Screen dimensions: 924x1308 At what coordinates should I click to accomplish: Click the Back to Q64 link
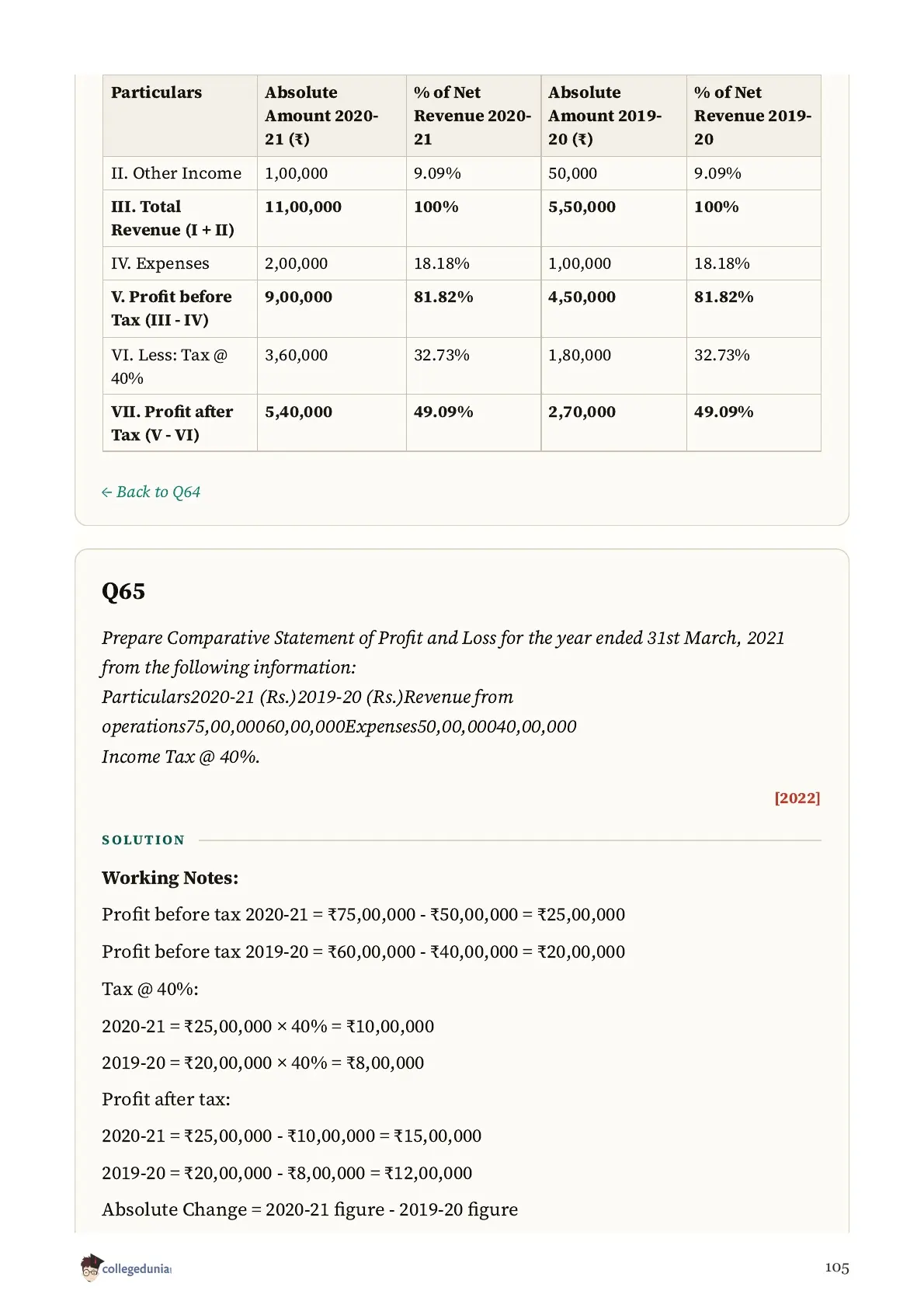151,492
